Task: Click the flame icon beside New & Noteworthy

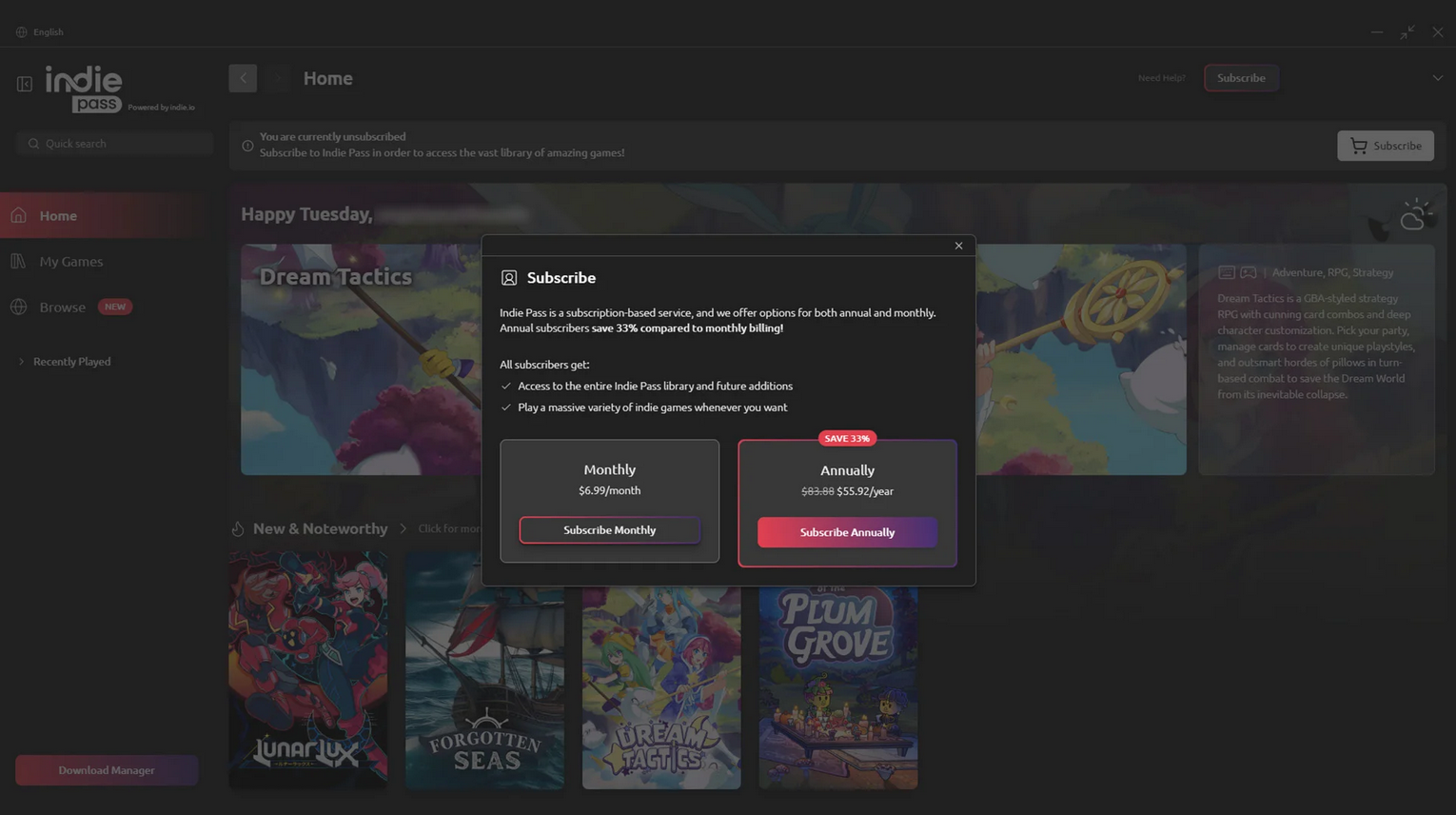Action: pyautogui.click(x=238, y=528)
